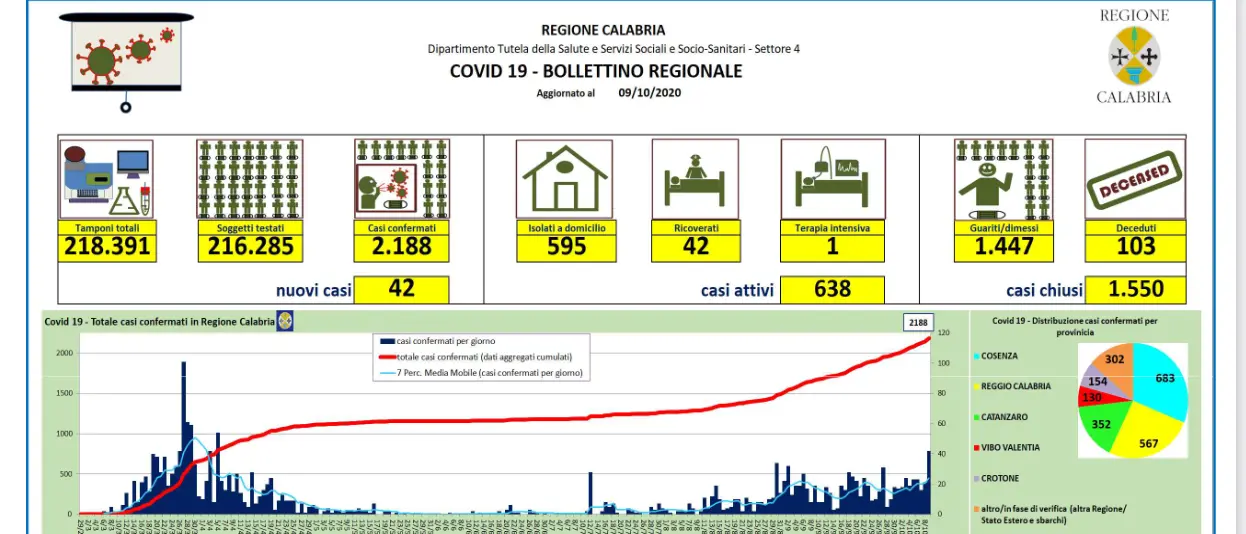Screen dimensions: 1246x534
Task: Select the casi confermati per giorno legend entry
Action: pos(437,342)
